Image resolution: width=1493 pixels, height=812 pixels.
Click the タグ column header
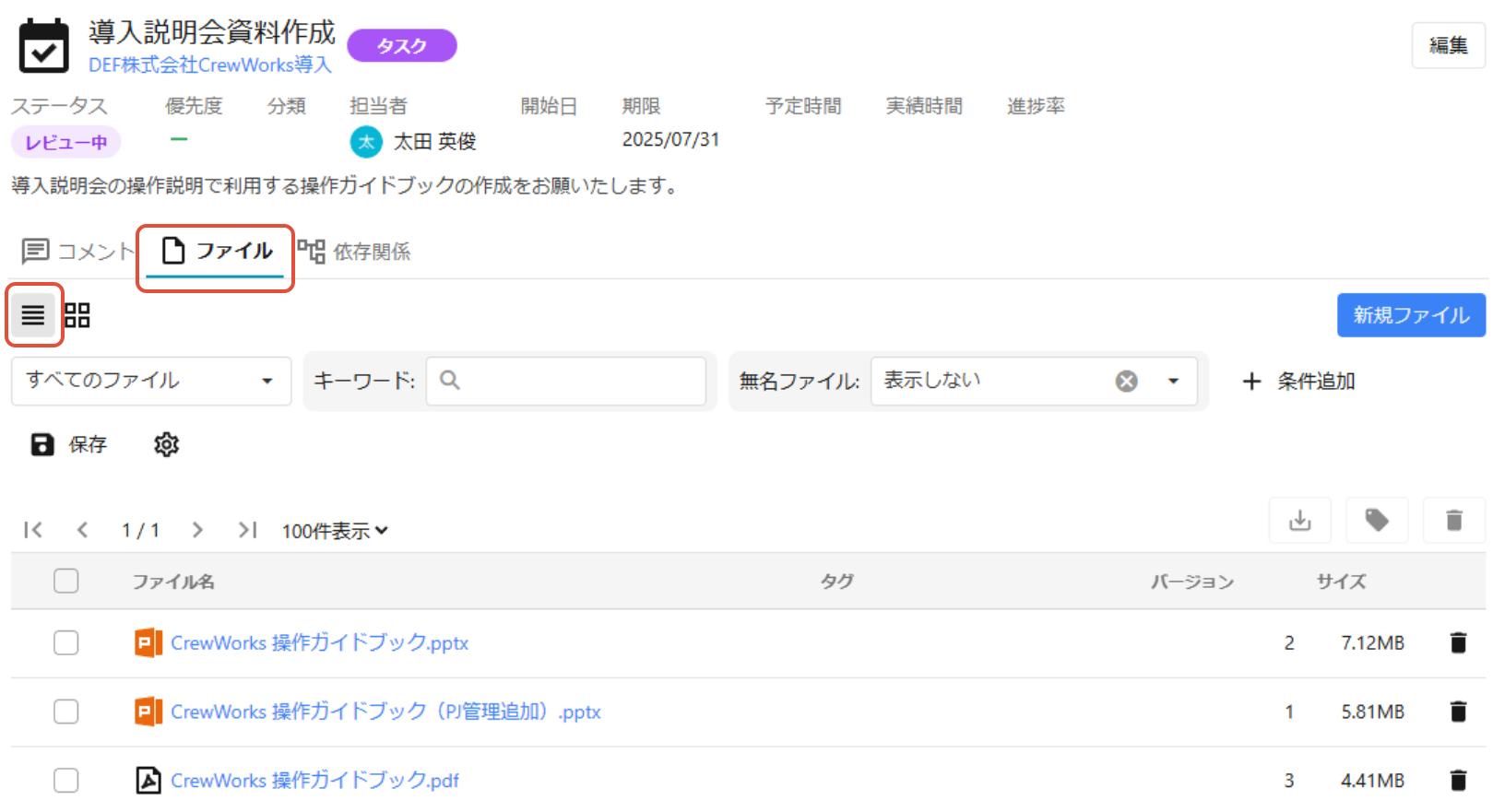837,582
